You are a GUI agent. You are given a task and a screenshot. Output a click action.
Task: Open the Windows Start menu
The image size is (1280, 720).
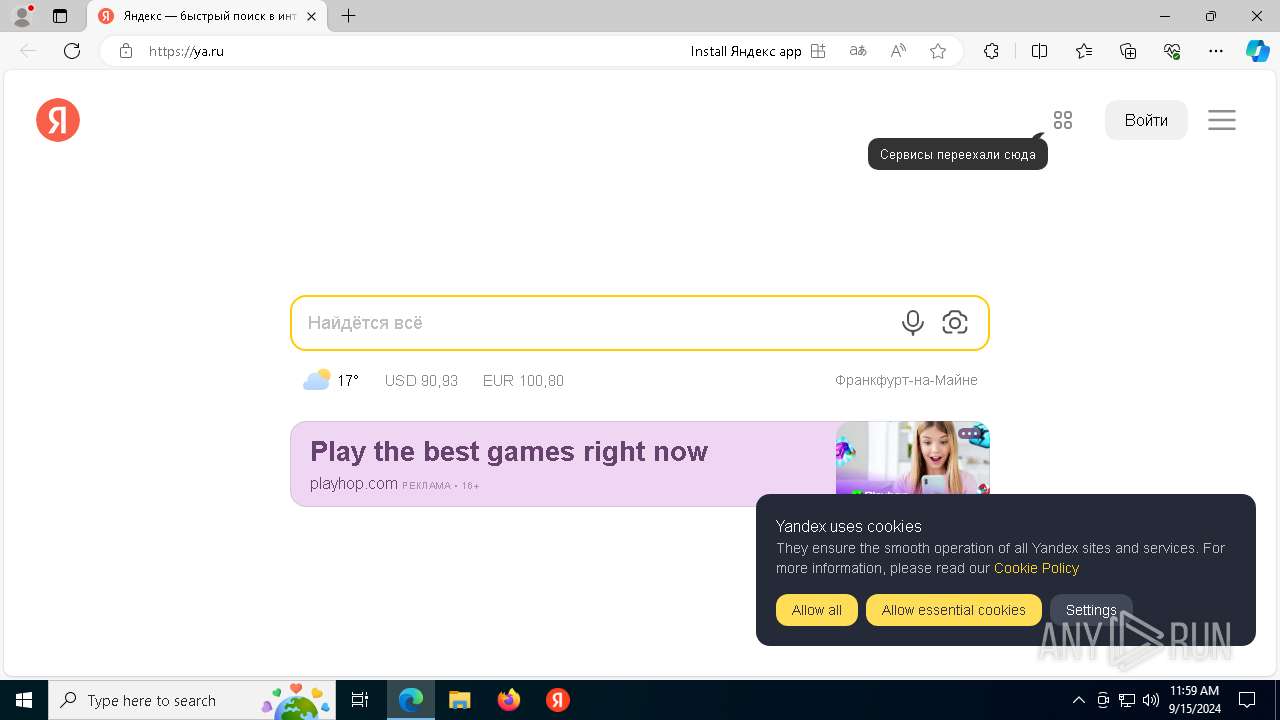coord(24,700)
